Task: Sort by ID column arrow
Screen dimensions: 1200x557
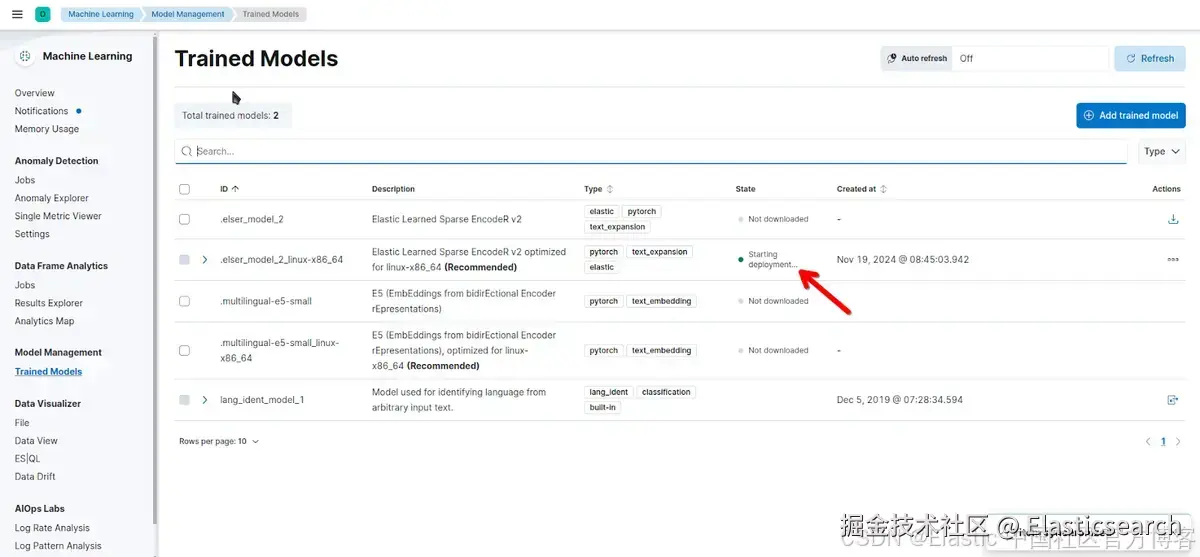Action: tap(235, 189)
